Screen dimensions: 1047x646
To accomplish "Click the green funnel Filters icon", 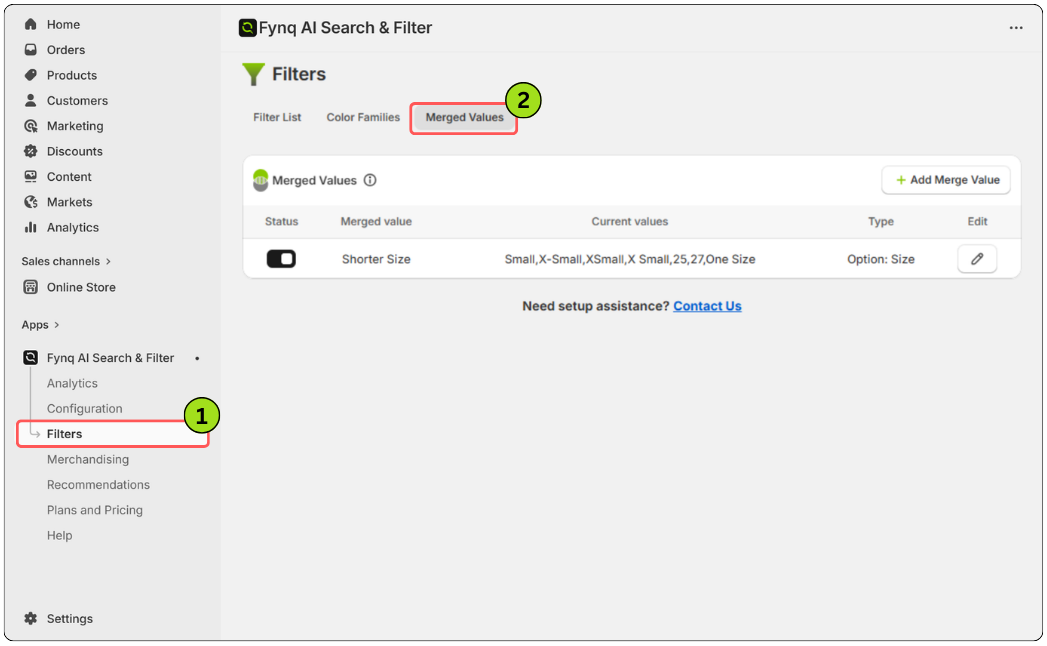I will [x=254, y=74].
